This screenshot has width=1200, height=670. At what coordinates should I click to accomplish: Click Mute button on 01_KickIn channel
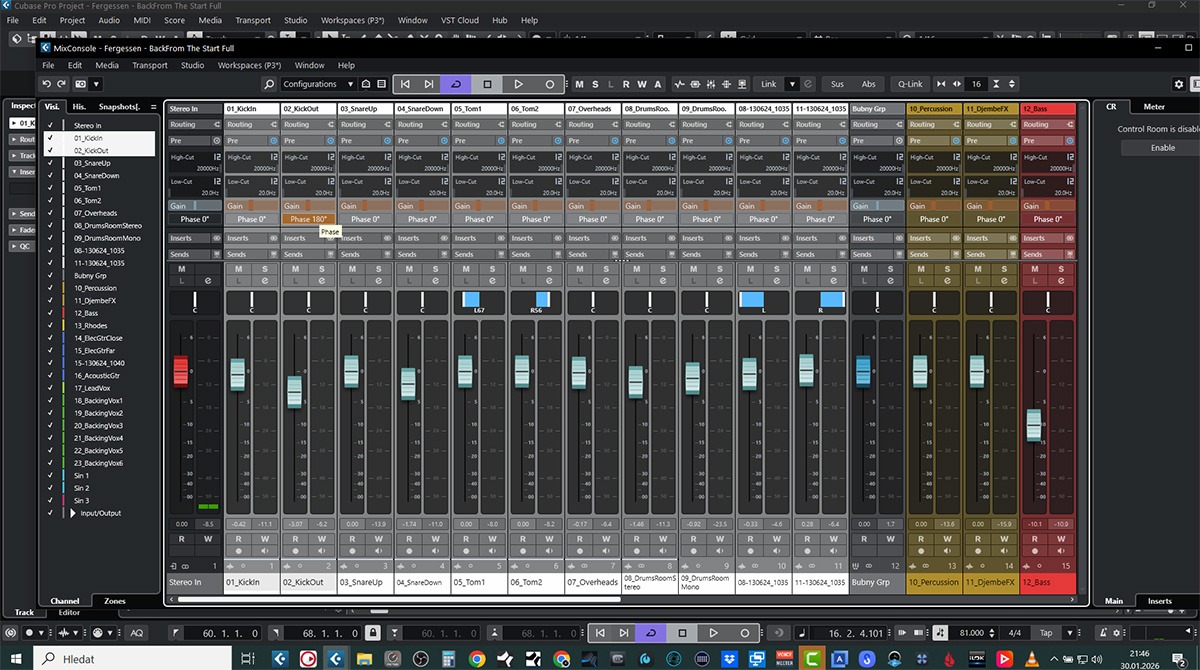pyautogui.click(x=238, y=270)
